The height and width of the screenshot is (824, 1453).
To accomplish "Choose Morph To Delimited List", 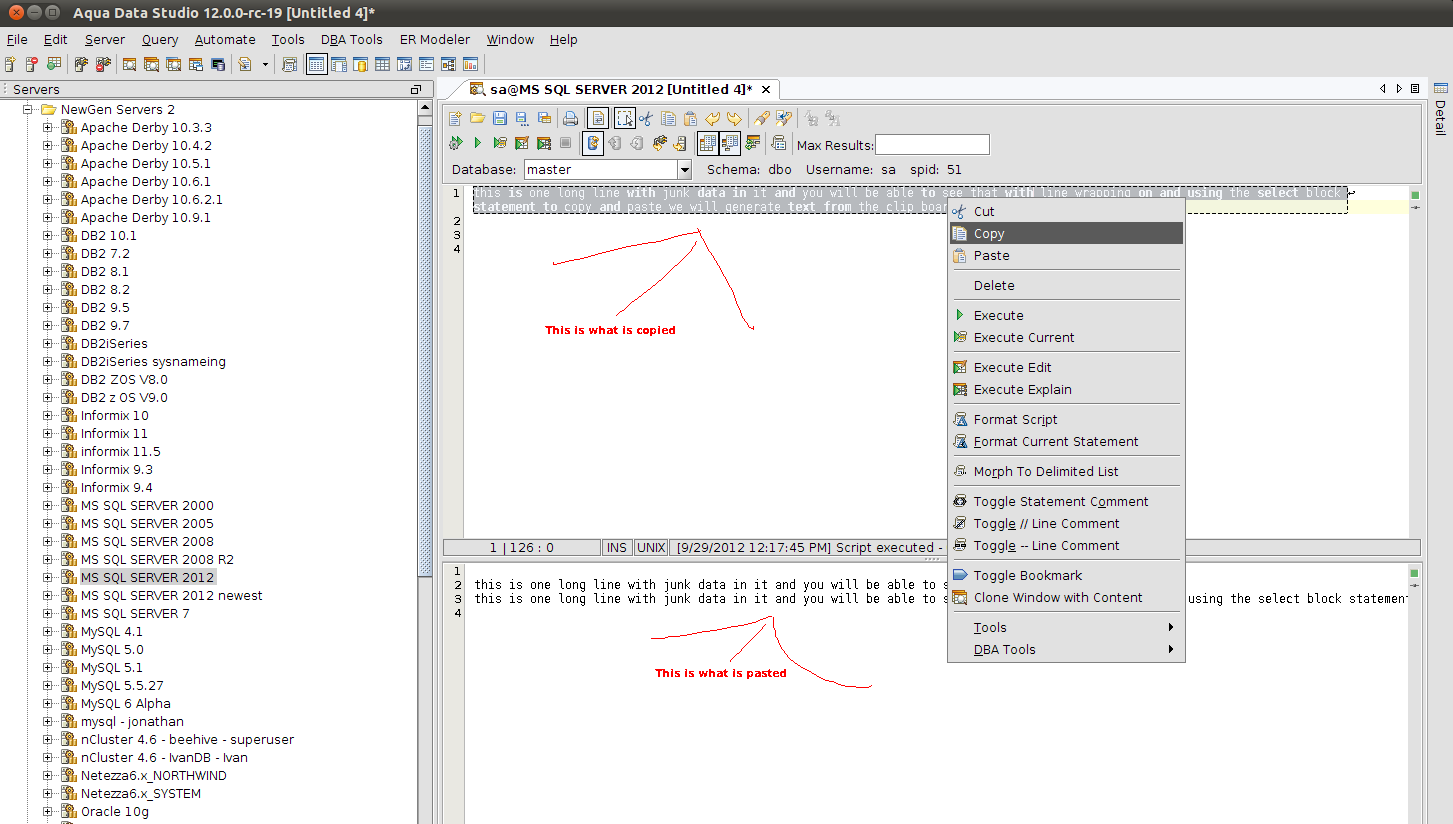I will pos(1066,471).
